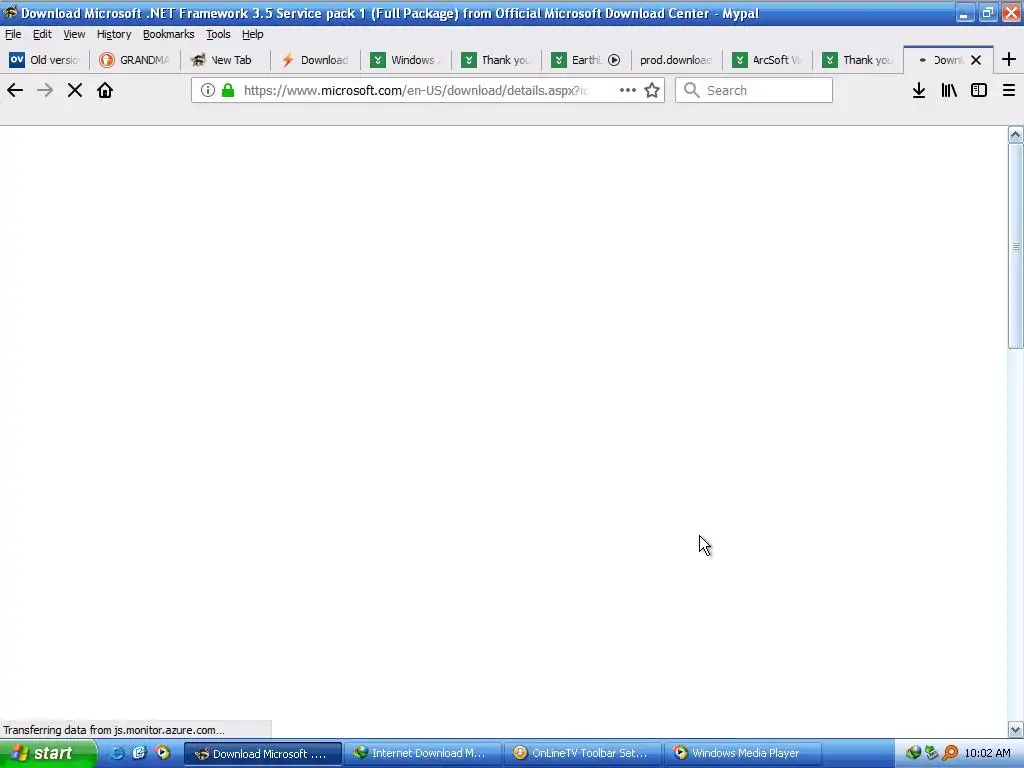
Task: Toggle the sidebar view
Action: click(979, 90)
